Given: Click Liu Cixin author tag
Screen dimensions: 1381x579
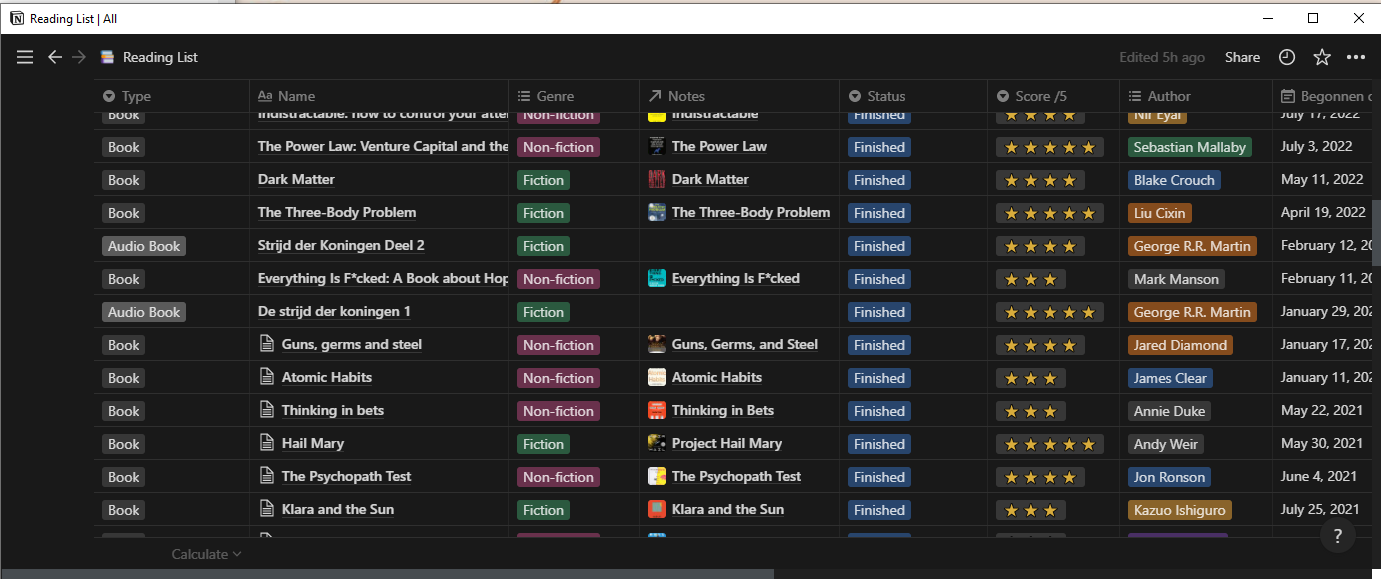Looking at the screenshot, I should [1160, 213].
